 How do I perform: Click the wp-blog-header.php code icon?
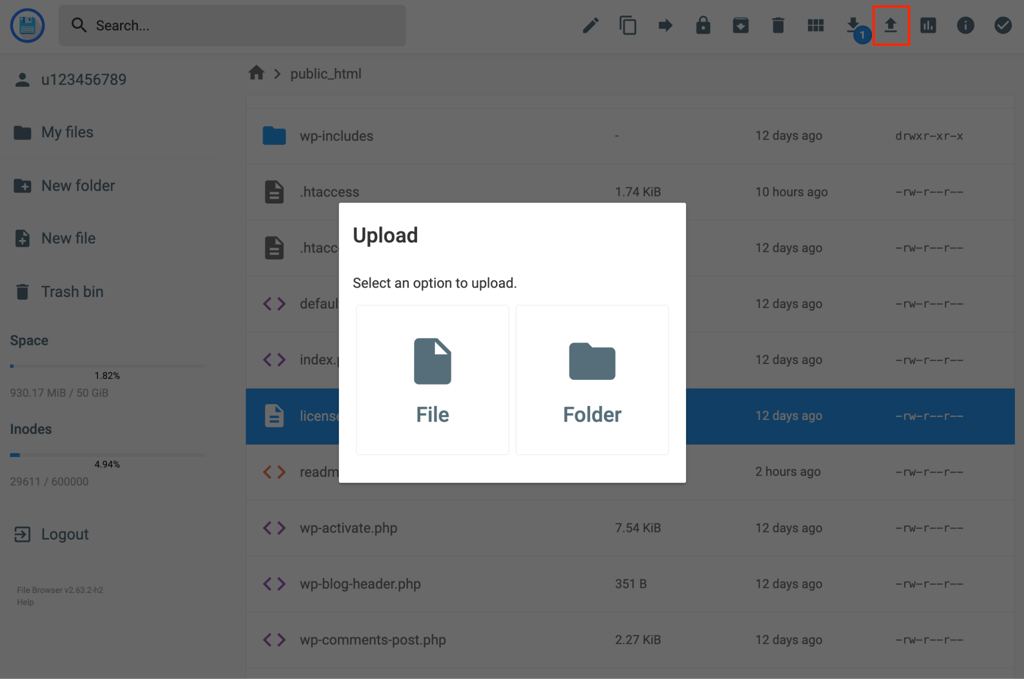point(274,584)
